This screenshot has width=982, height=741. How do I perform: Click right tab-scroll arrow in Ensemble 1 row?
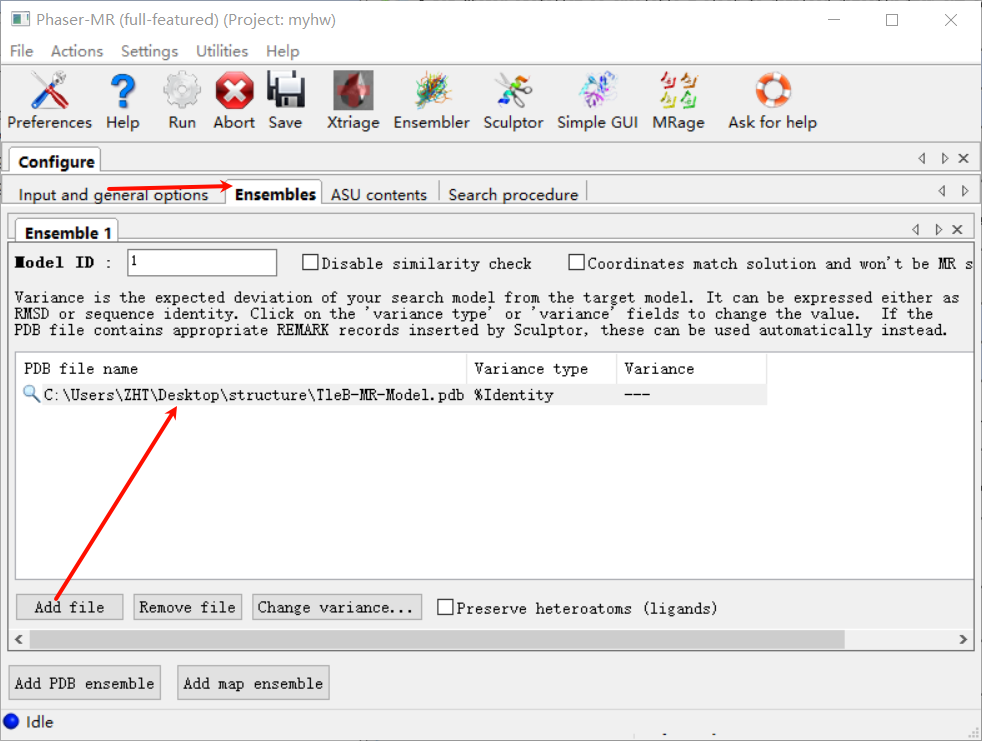click(x=938, y=229)
